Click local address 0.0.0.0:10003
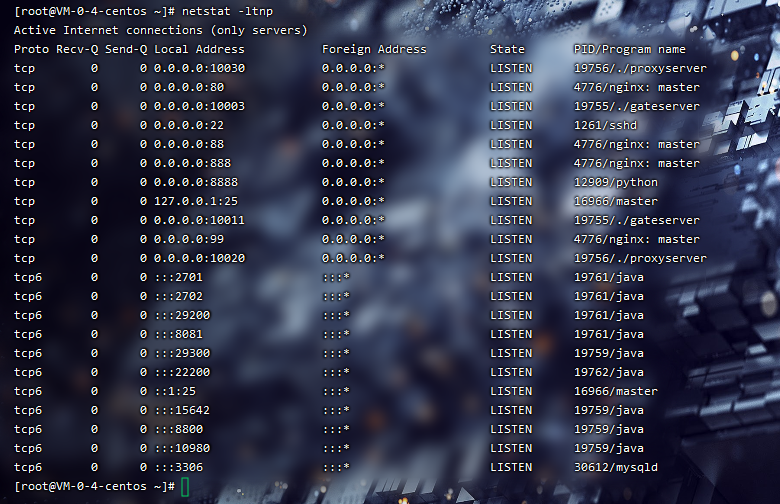 [199, 106]
